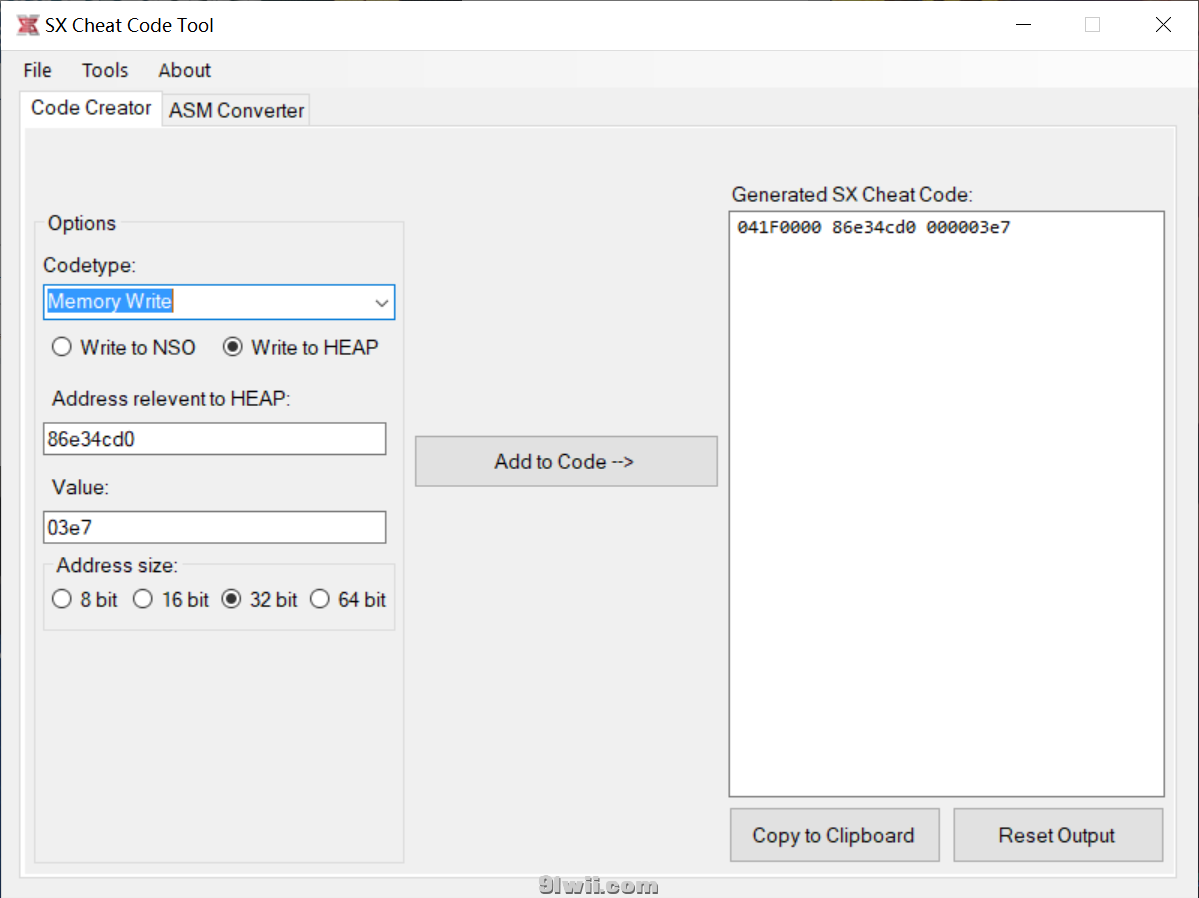The height and width of the screenshot is (898, 1199).
Task: Click the SX Cheat Code Tool app icon
Action: coord(28,25)
